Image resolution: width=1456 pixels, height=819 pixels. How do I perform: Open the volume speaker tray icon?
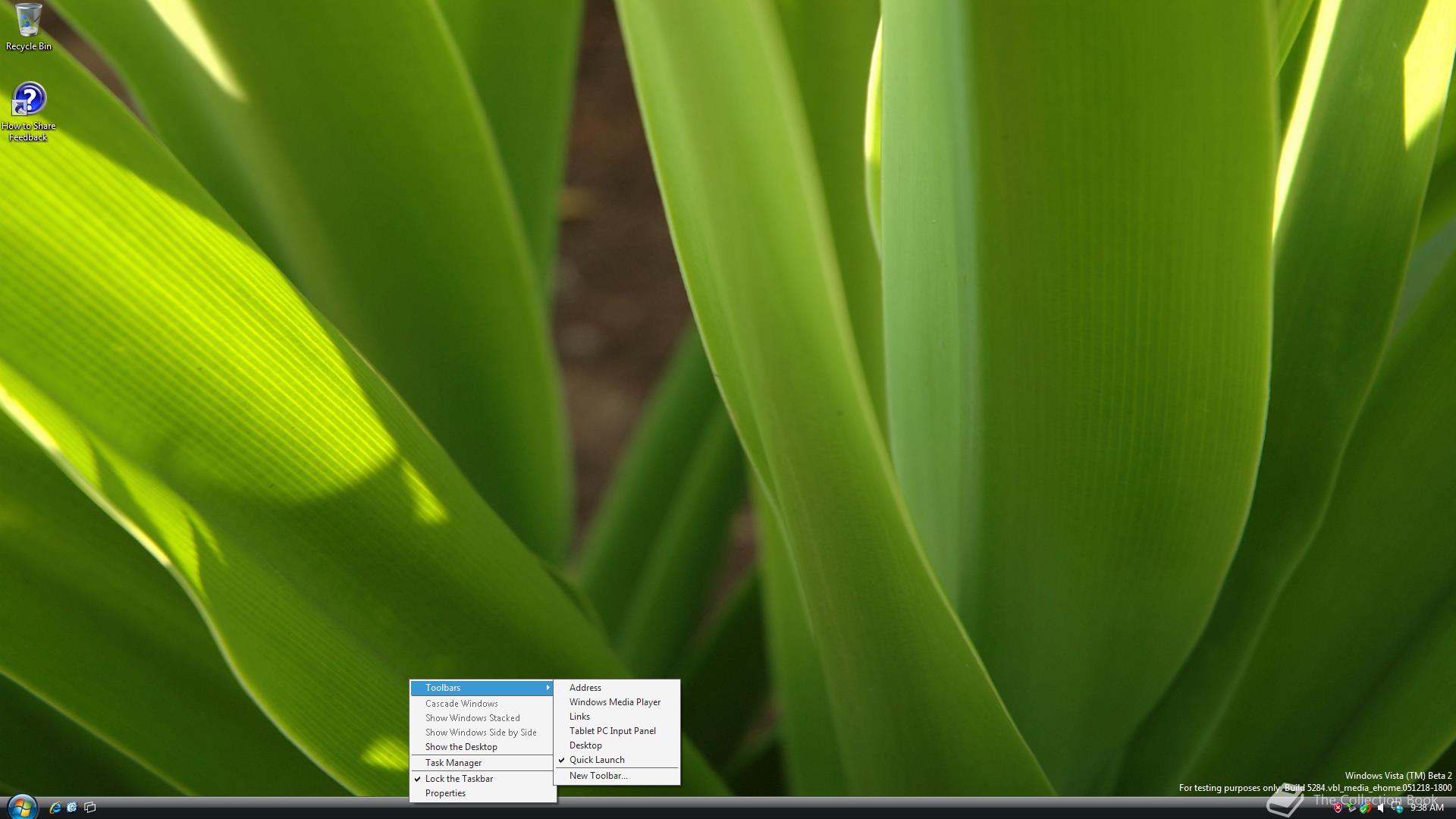click(1380, 808)
